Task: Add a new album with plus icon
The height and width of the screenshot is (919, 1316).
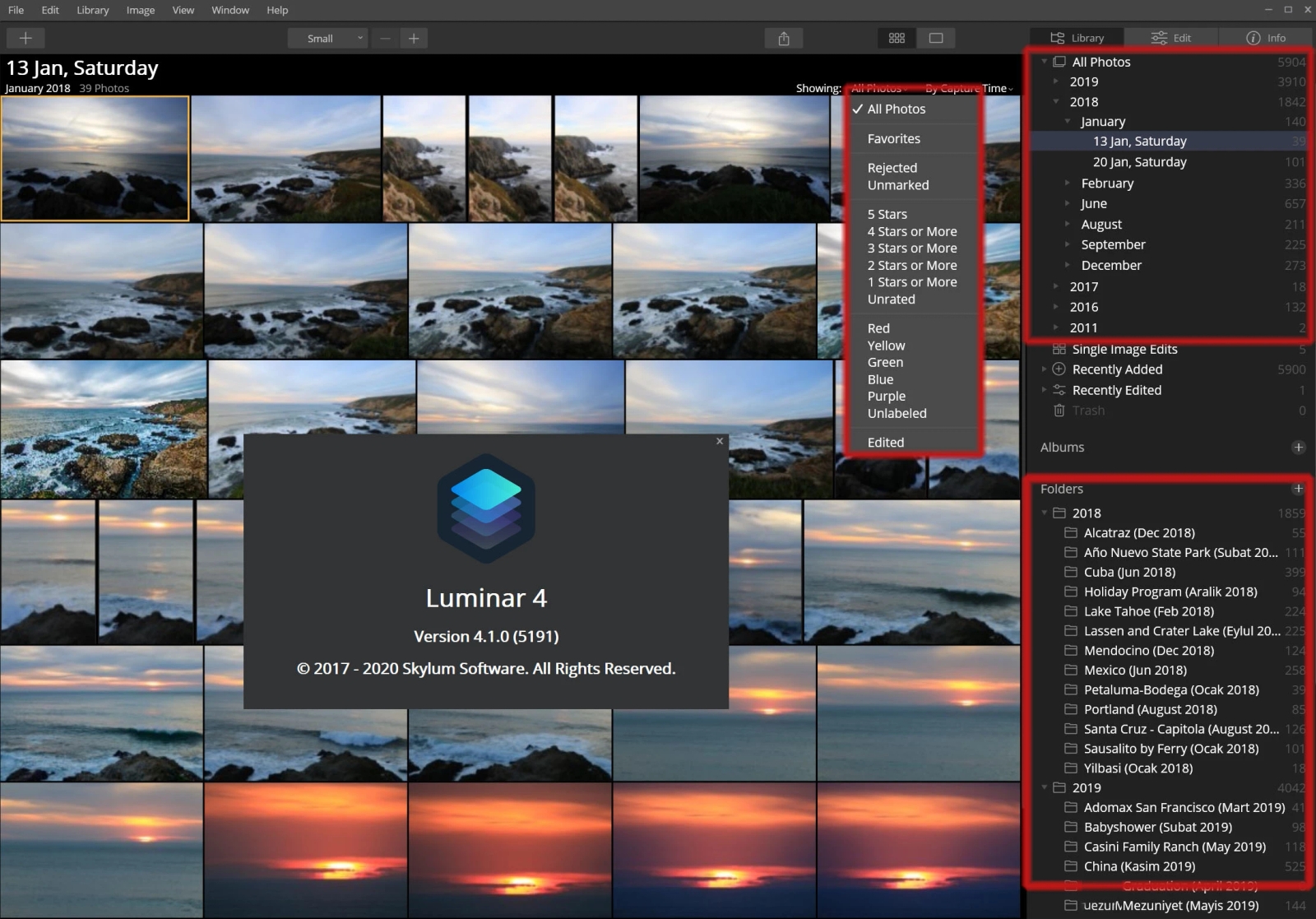Action: [1298, 448]
